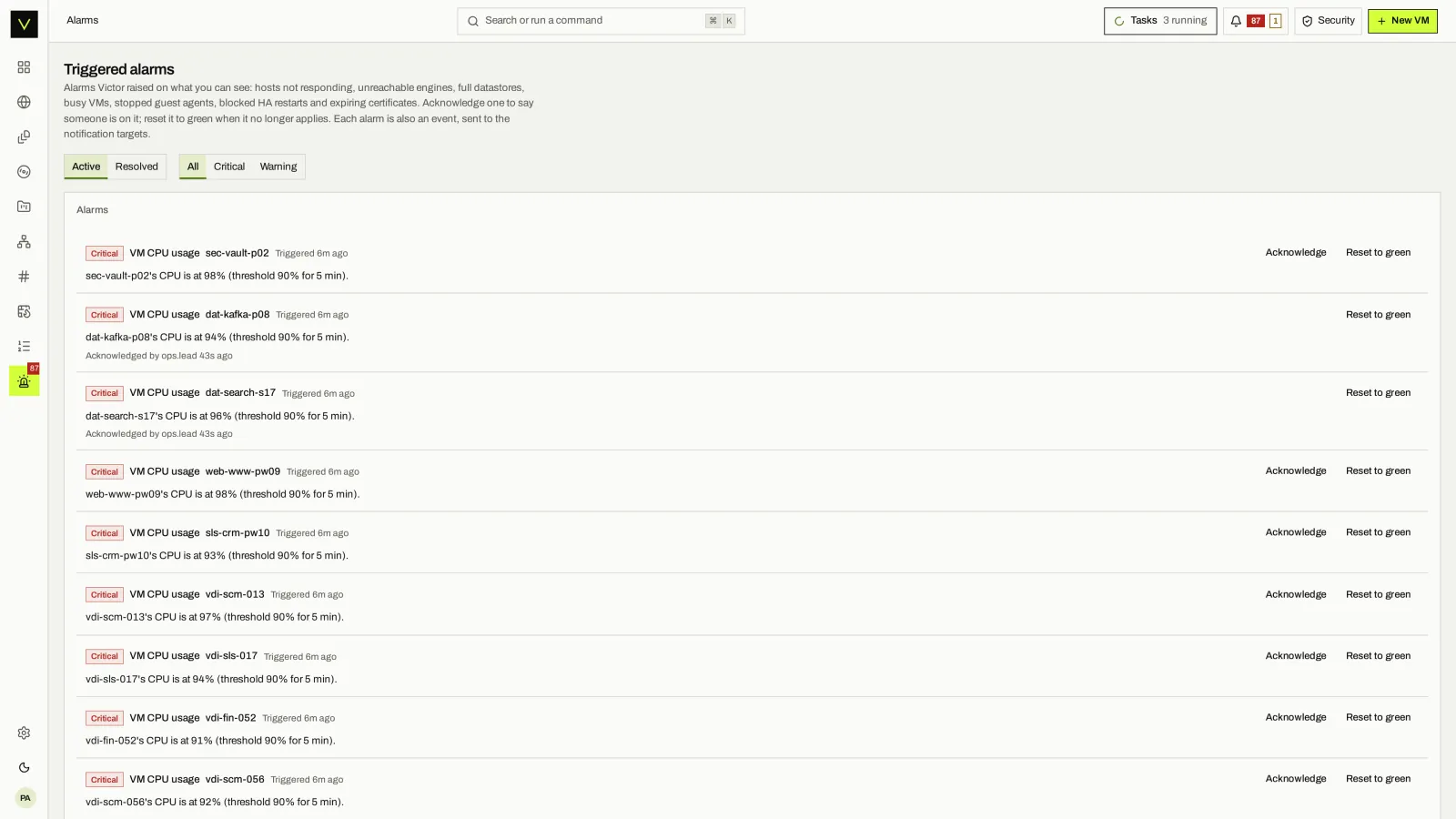
Task: Filter alarms by Warning severity
Action: (x=278, y=167)
